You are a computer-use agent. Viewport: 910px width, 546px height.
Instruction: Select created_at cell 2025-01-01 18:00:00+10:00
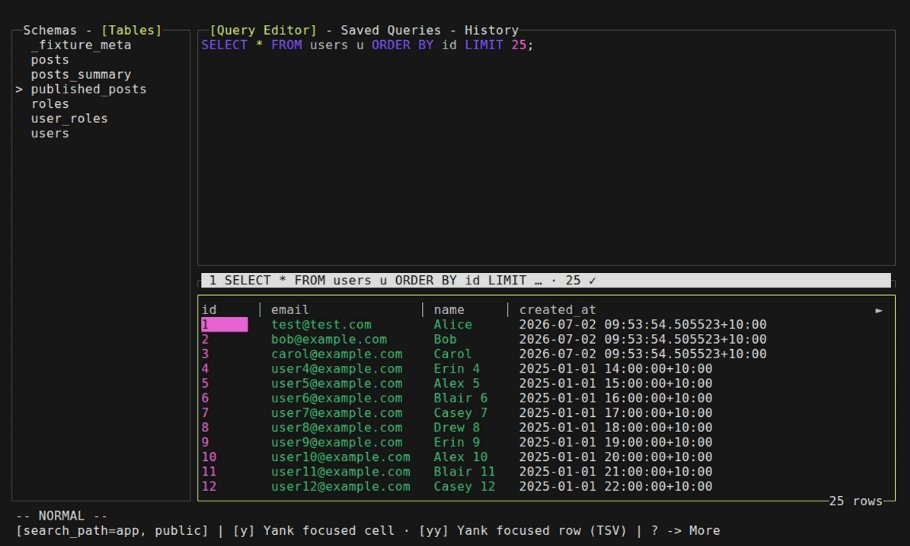point(616,428)
